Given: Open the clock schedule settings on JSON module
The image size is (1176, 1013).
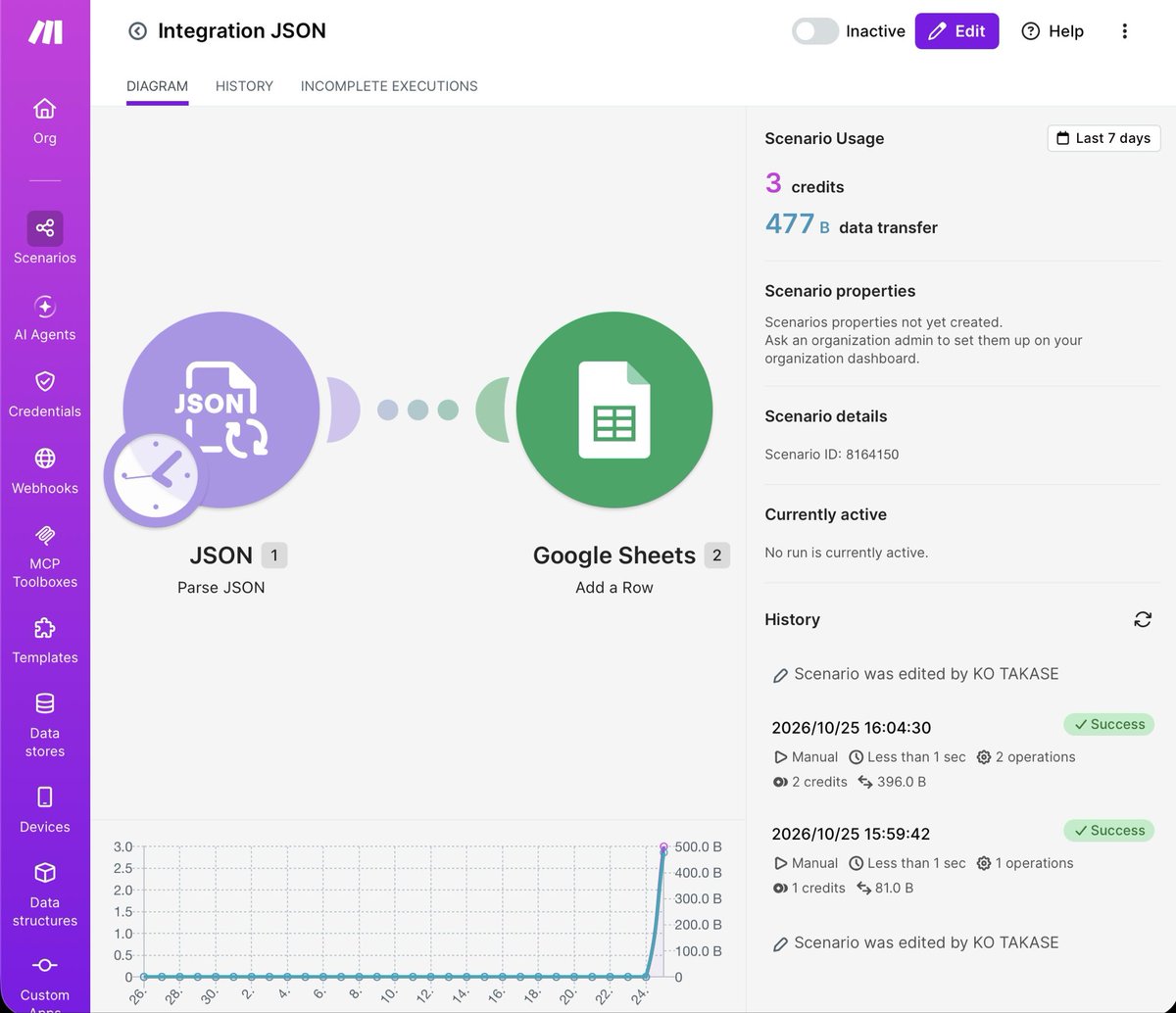Looking at the screenshot, I should (155, 476).
